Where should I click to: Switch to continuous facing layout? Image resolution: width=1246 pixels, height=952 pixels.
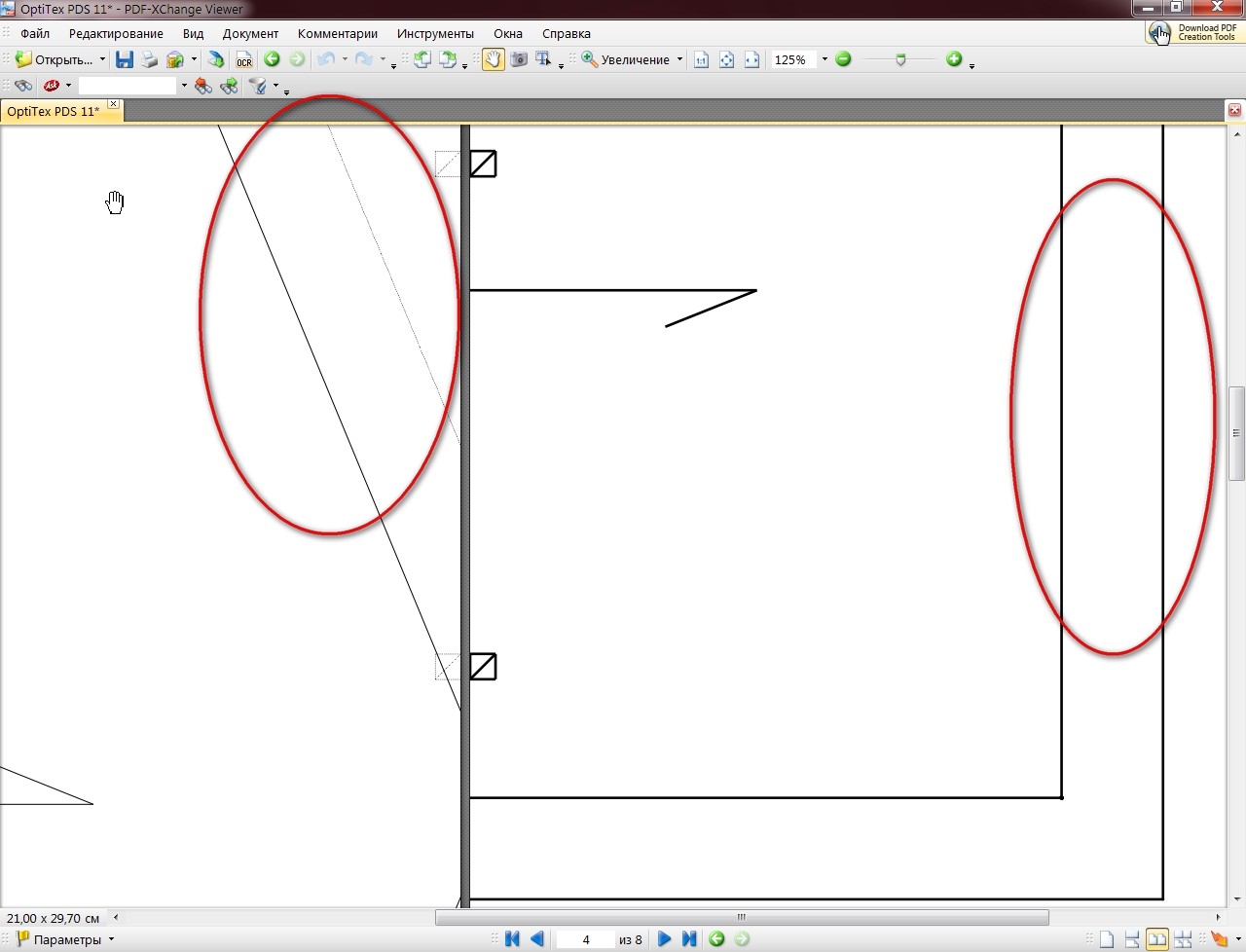point(1183,939)
